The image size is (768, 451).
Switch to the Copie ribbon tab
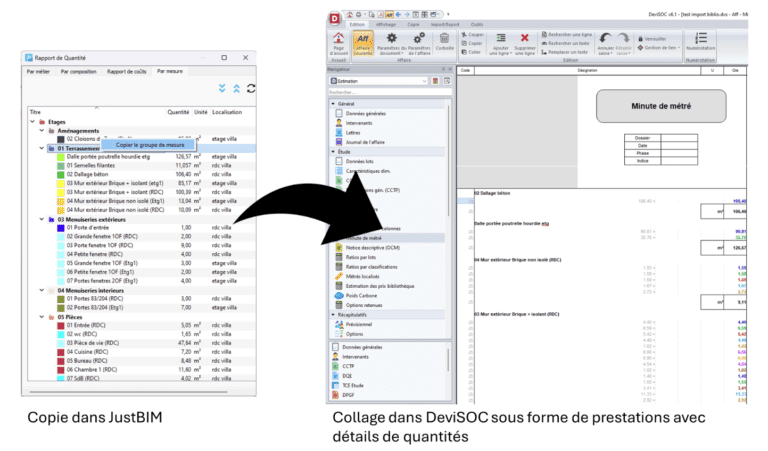pos(413,24)
